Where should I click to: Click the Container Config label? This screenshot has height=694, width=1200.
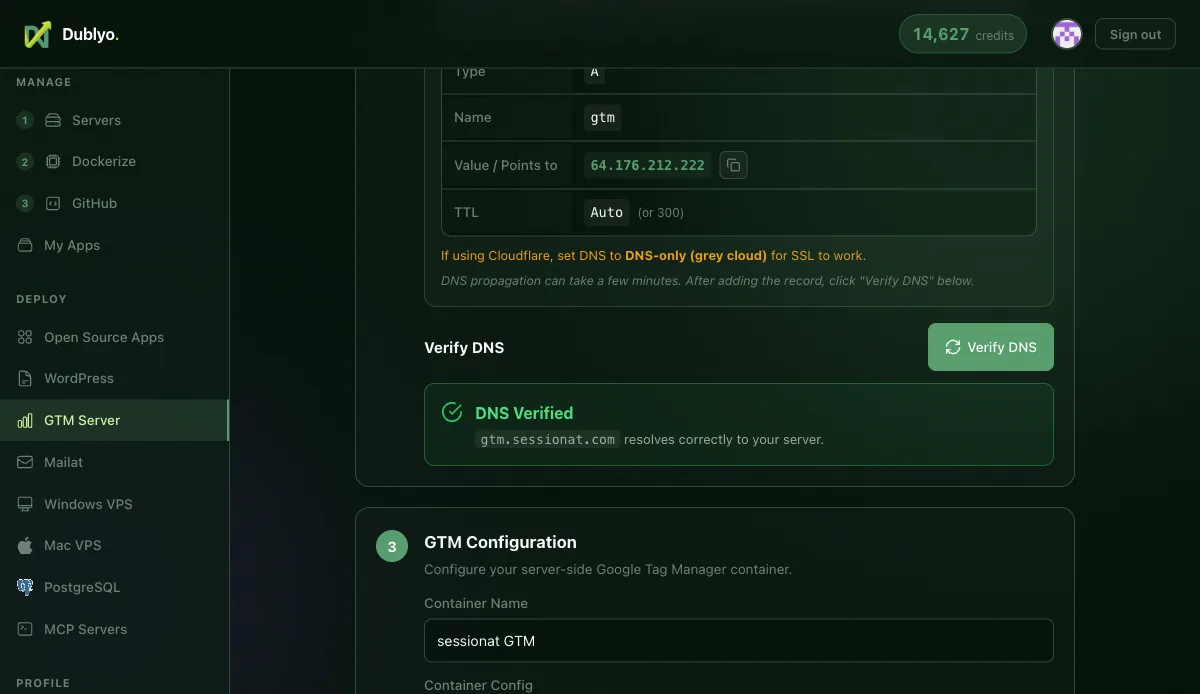coord(478,685)
